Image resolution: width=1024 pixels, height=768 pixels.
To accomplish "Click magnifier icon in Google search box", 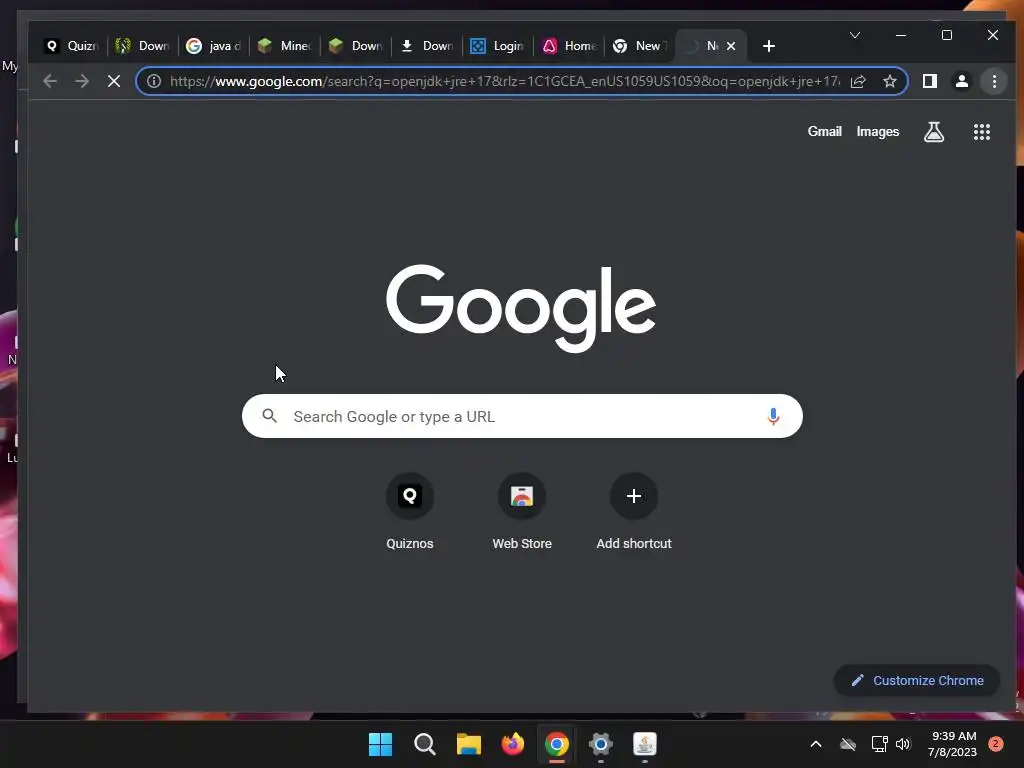I will [x=269, y=415].
